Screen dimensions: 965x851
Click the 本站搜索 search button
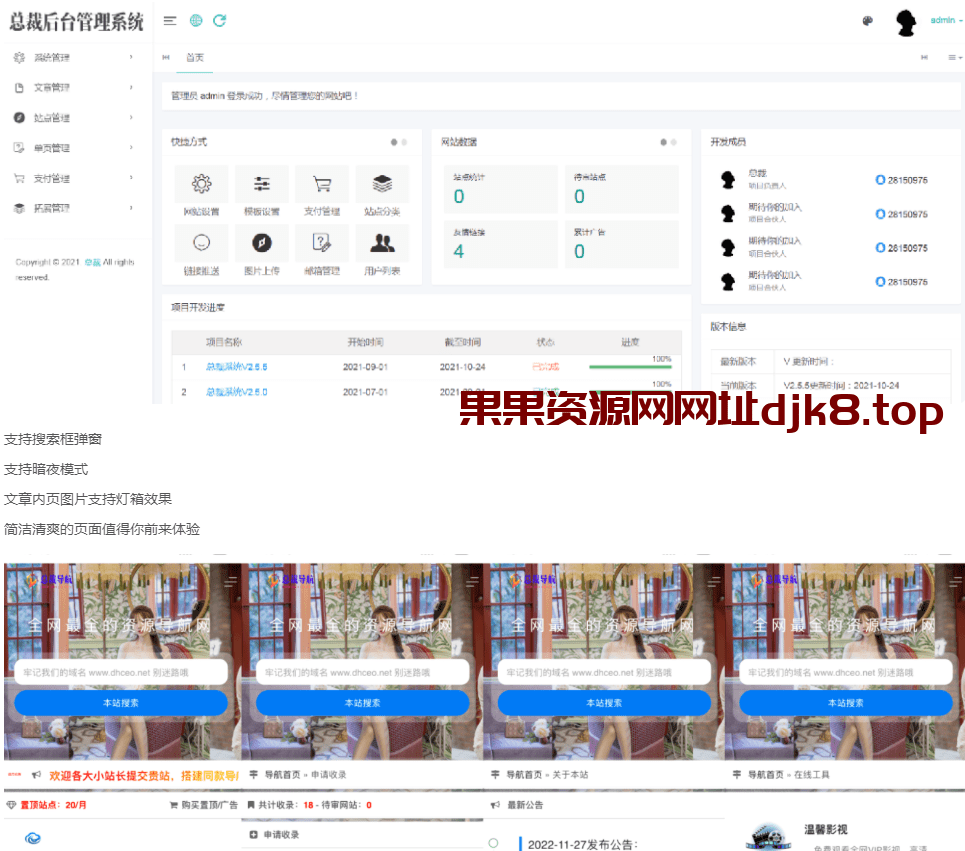point(120,703)
